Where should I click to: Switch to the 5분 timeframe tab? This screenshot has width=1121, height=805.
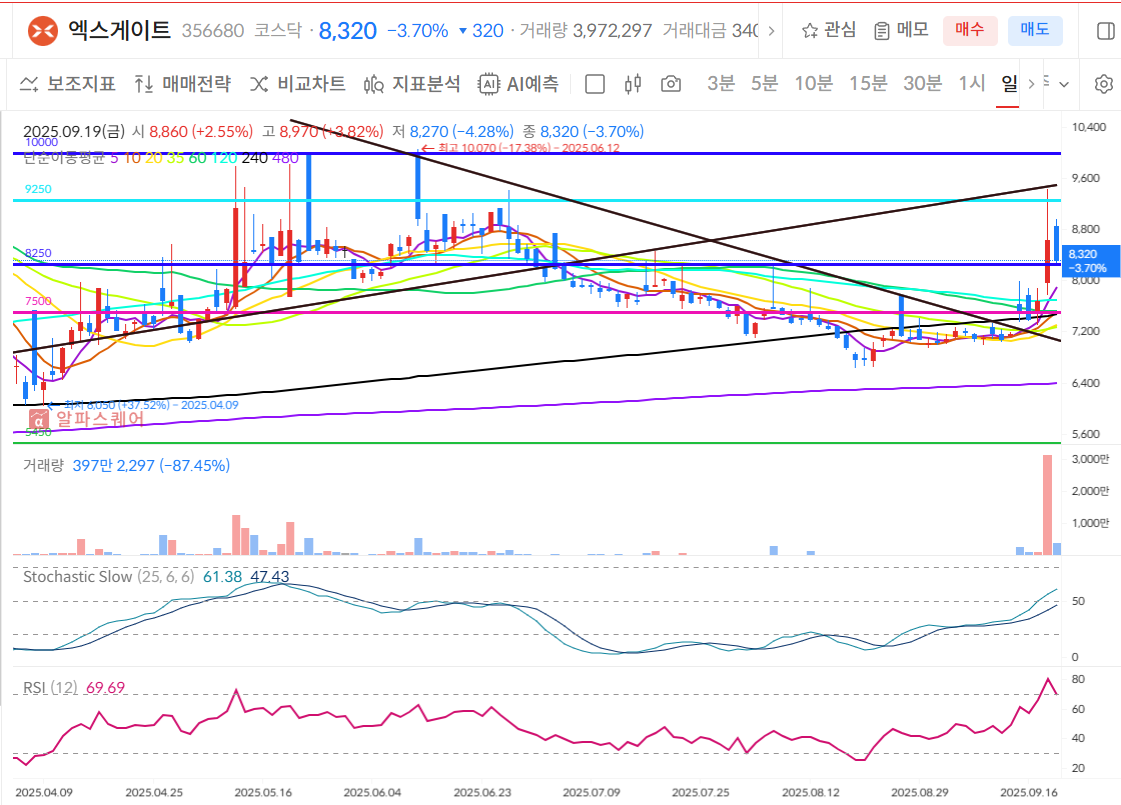point(764,84)
